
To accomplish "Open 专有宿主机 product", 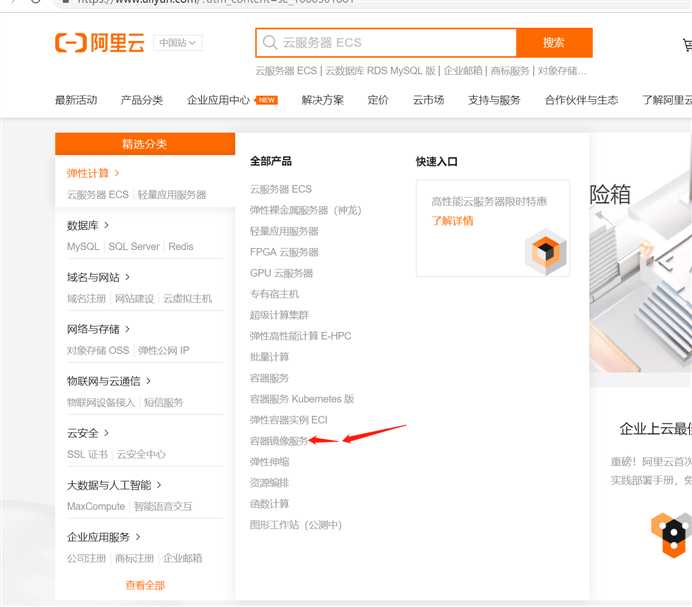I will 274,294.
